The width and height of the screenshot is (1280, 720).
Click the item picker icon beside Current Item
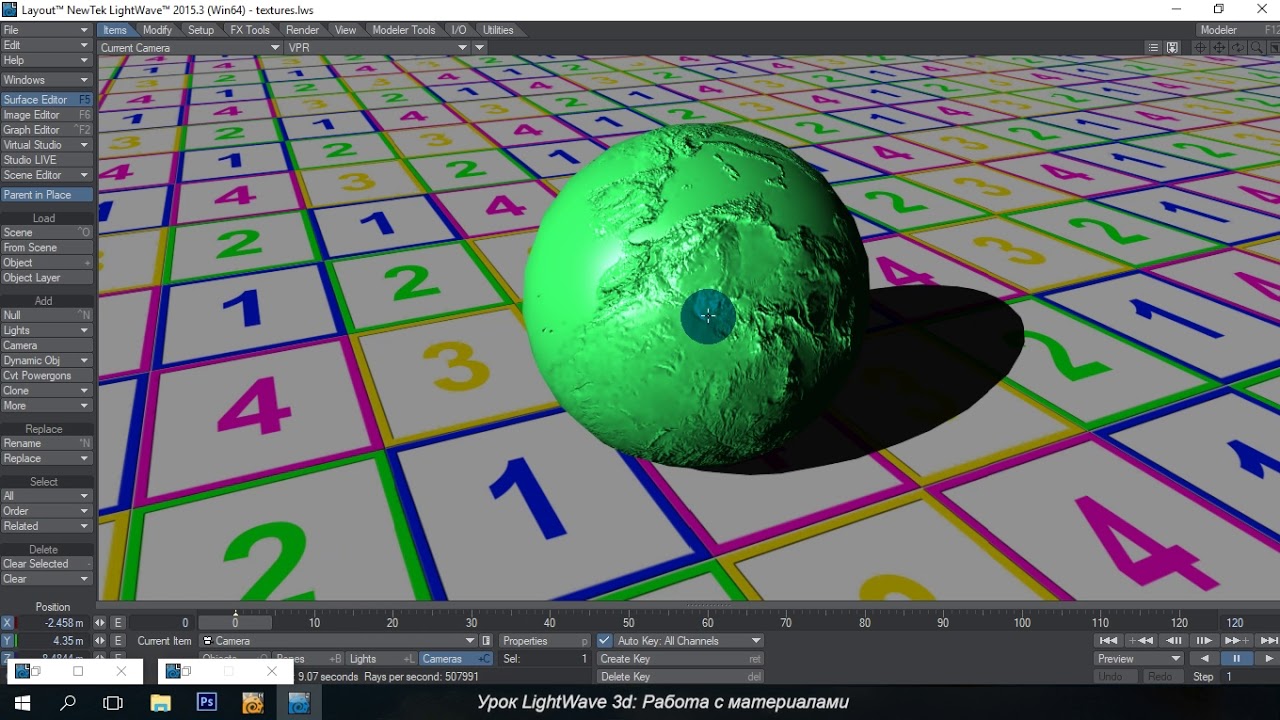(x=486, y=641)
